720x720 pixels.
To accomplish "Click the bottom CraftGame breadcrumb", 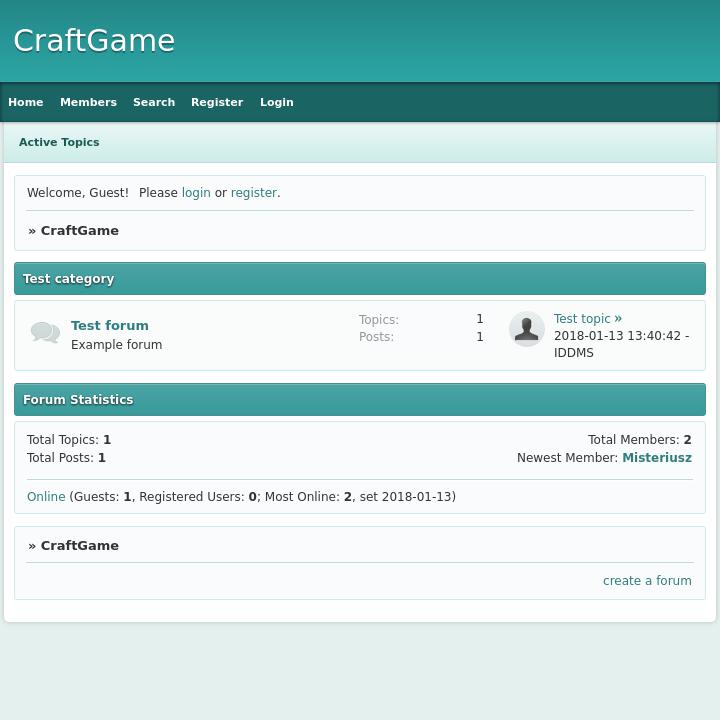I will tap(80, 546).
